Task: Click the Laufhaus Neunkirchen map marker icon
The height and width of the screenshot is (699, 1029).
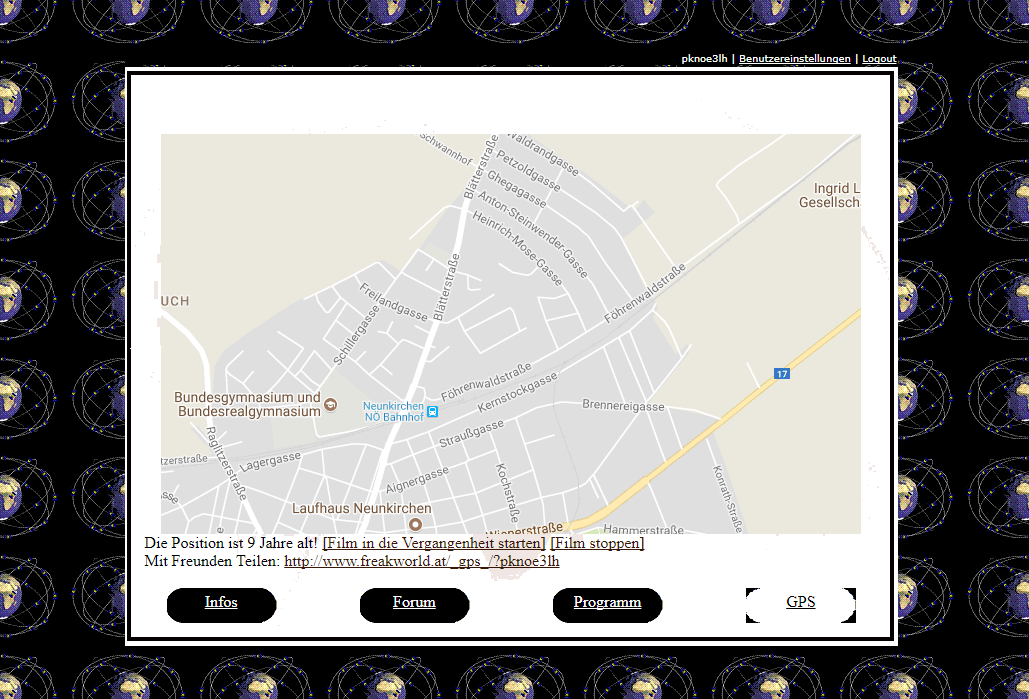Action: (415, 524)
